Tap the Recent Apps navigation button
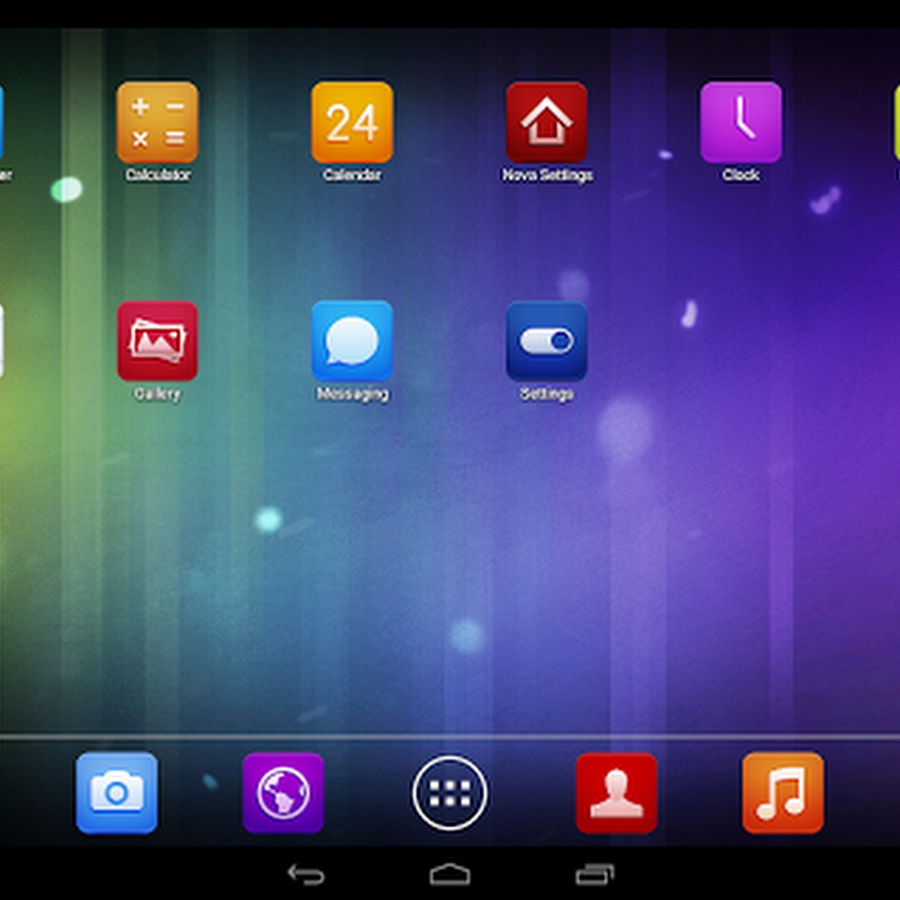The image size is (900, 900). (595, 874)
